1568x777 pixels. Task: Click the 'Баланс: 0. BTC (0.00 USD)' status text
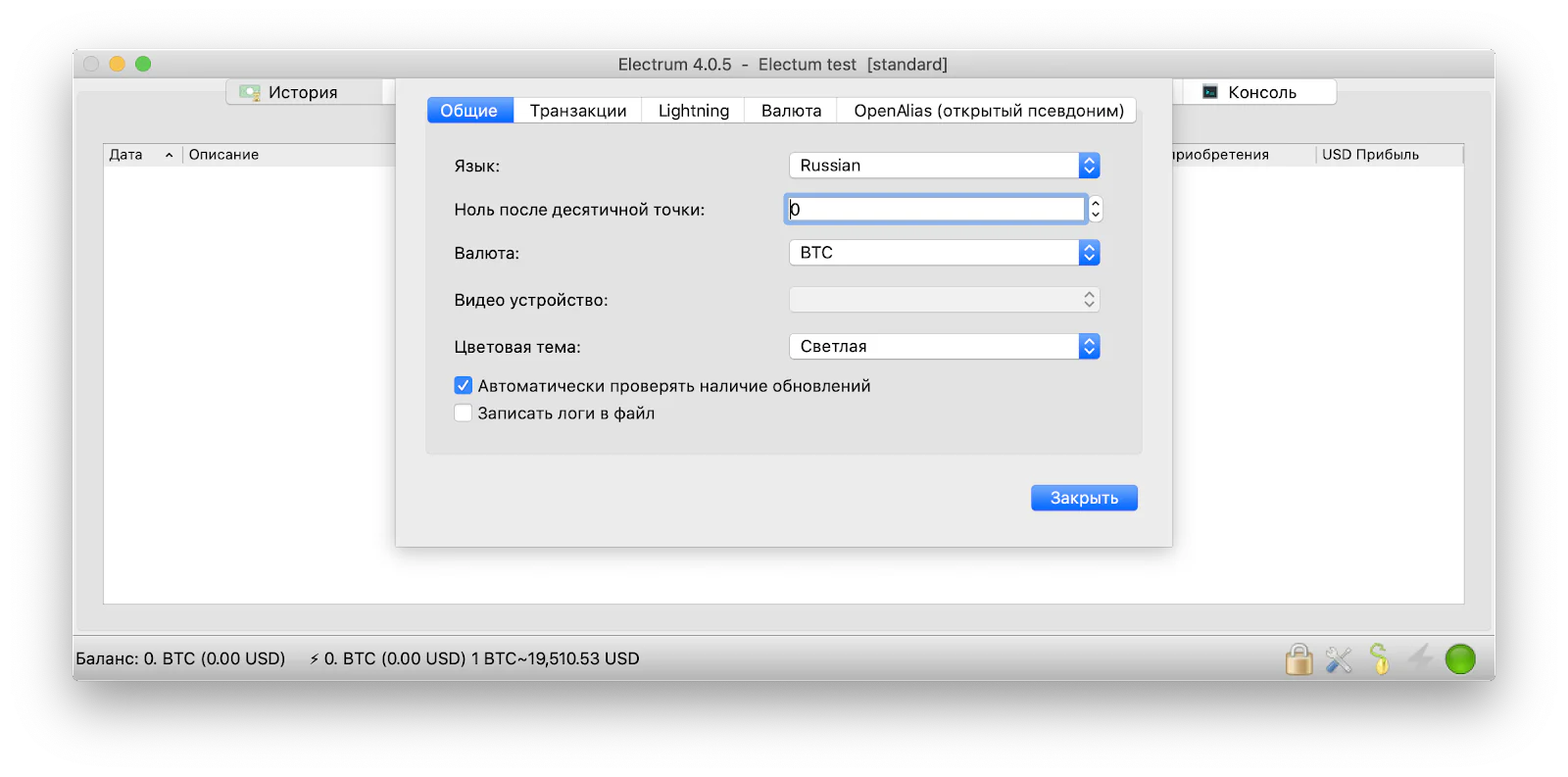coord(180,658)
